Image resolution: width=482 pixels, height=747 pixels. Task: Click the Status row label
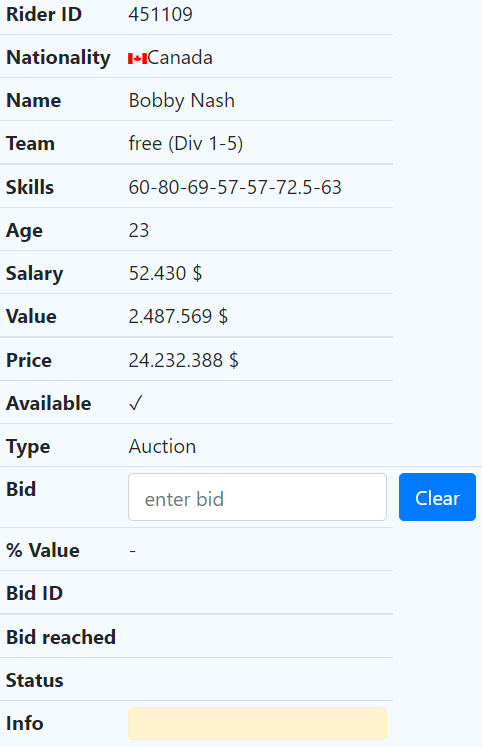34,680
